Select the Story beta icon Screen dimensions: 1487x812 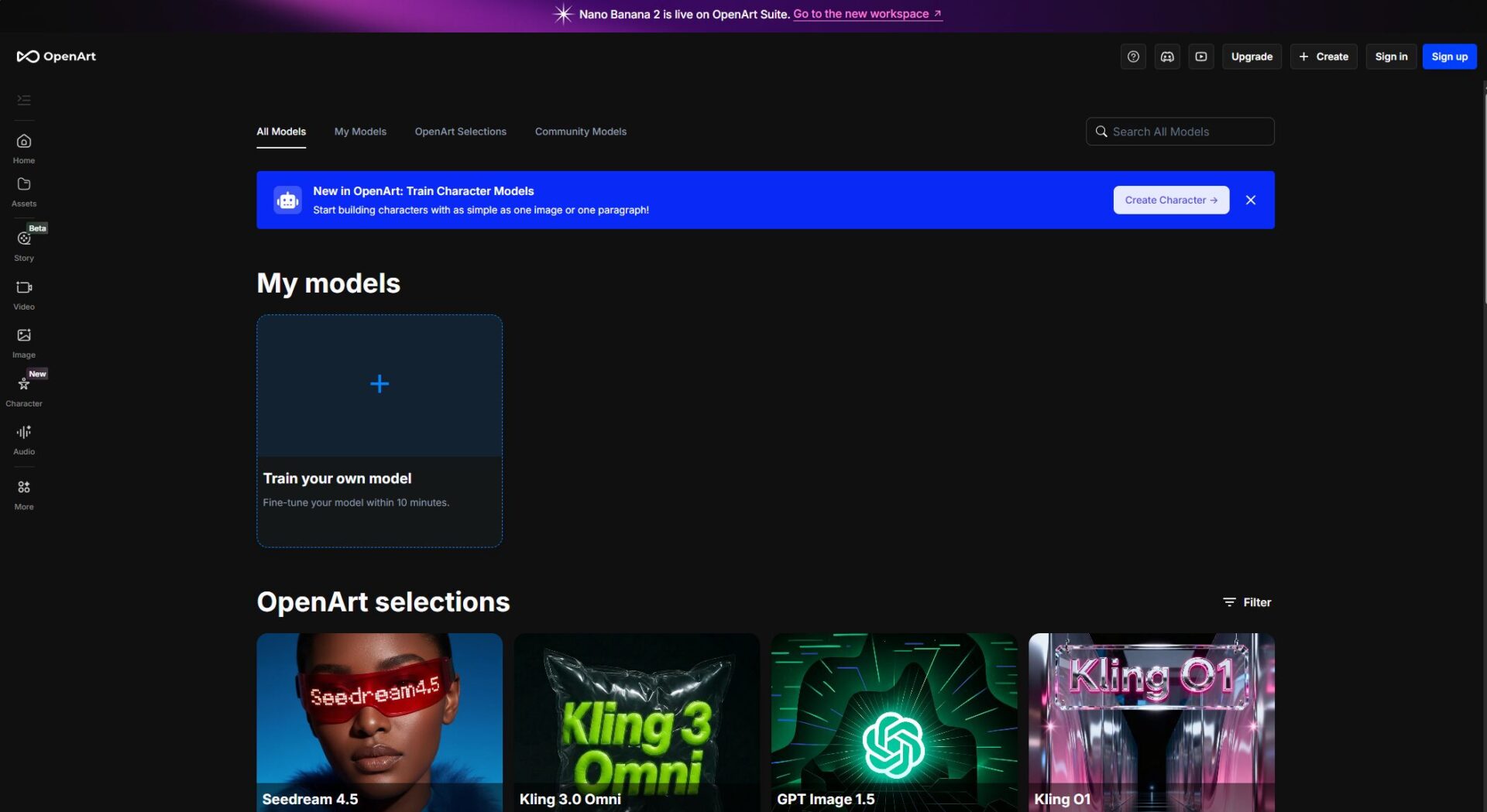(x=24, y=239)
